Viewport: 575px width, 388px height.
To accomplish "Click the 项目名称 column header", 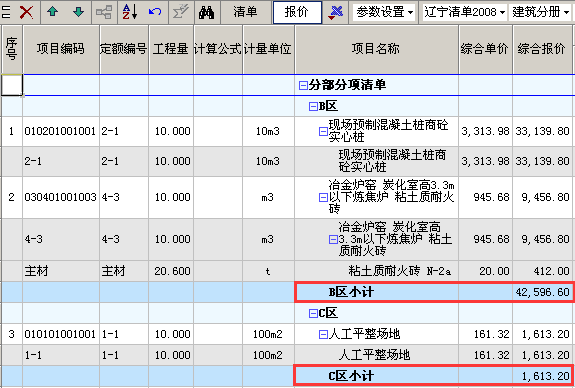I will [376, 49].
